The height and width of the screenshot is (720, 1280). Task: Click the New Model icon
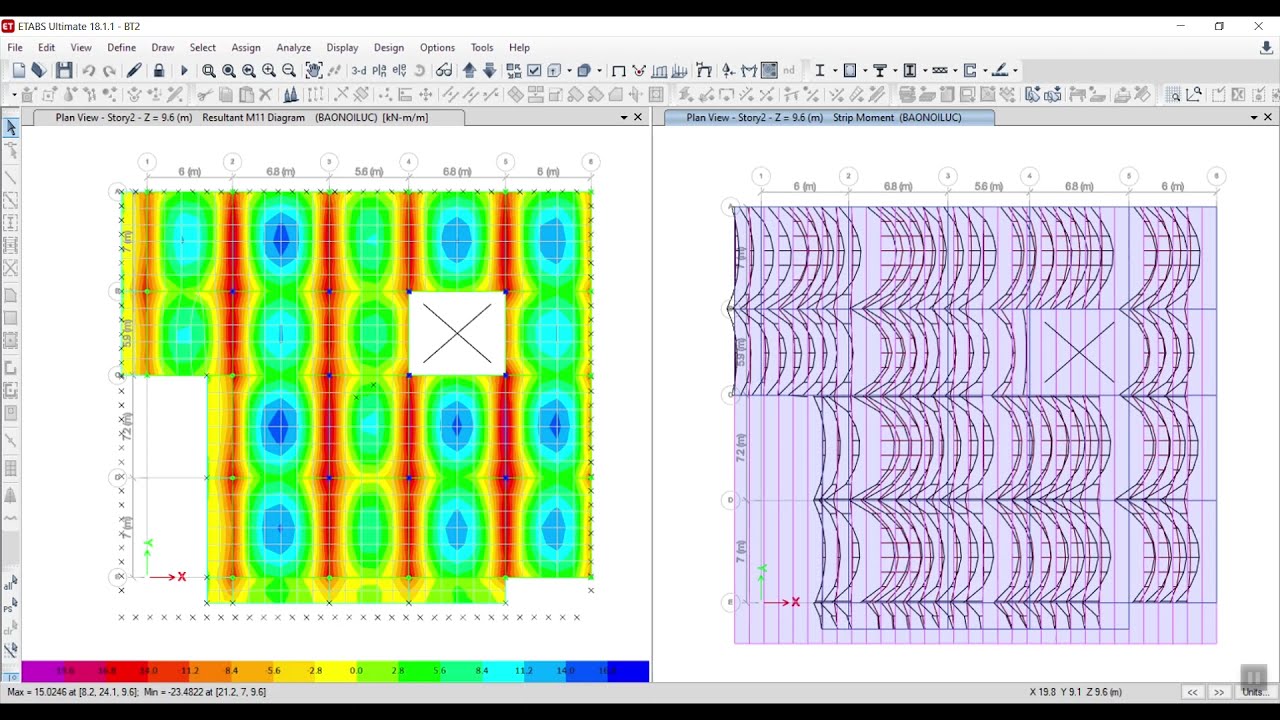pos(19,70)
